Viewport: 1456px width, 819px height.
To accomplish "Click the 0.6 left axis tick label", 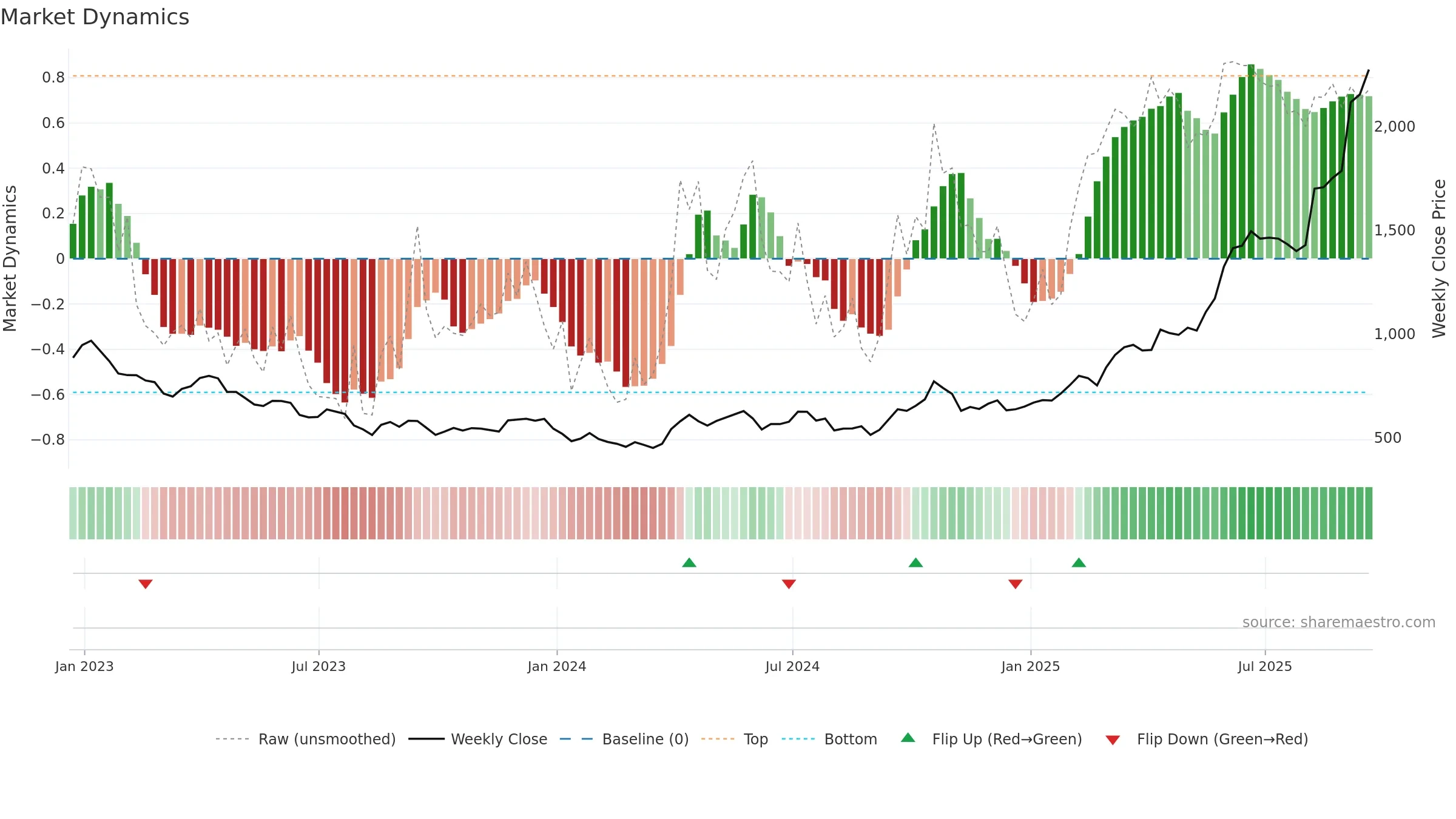I will pos(53,123).
